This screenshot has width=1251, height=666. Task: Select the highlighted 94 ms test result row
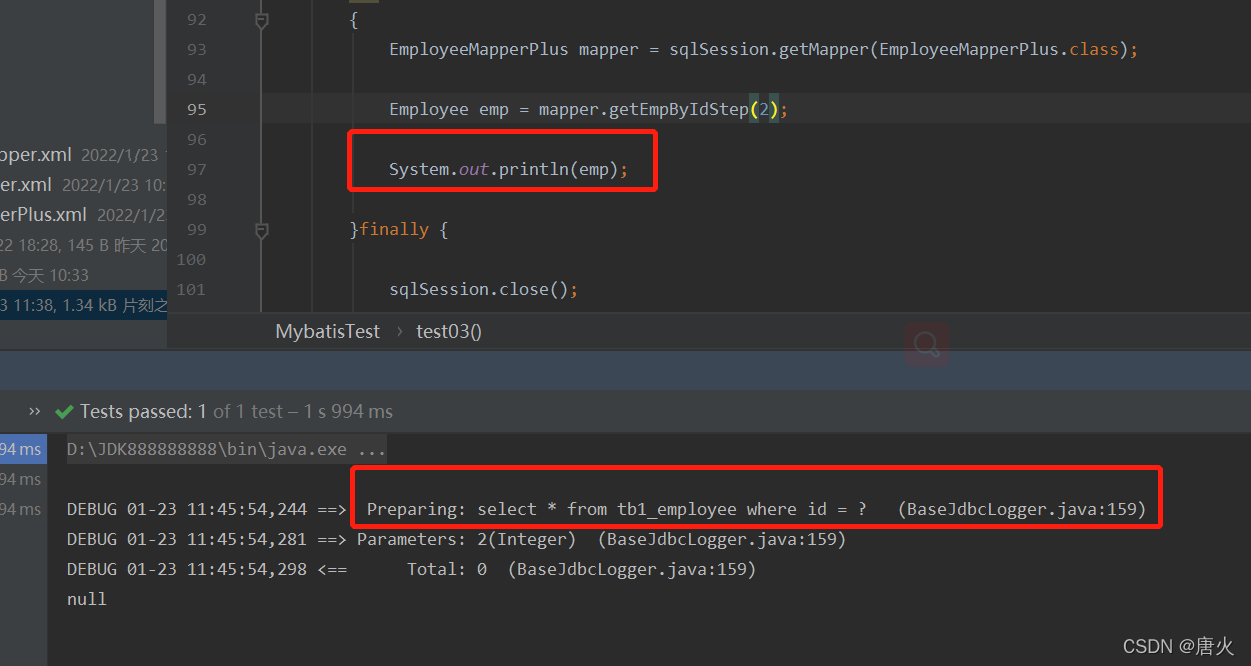coord(23,450)
